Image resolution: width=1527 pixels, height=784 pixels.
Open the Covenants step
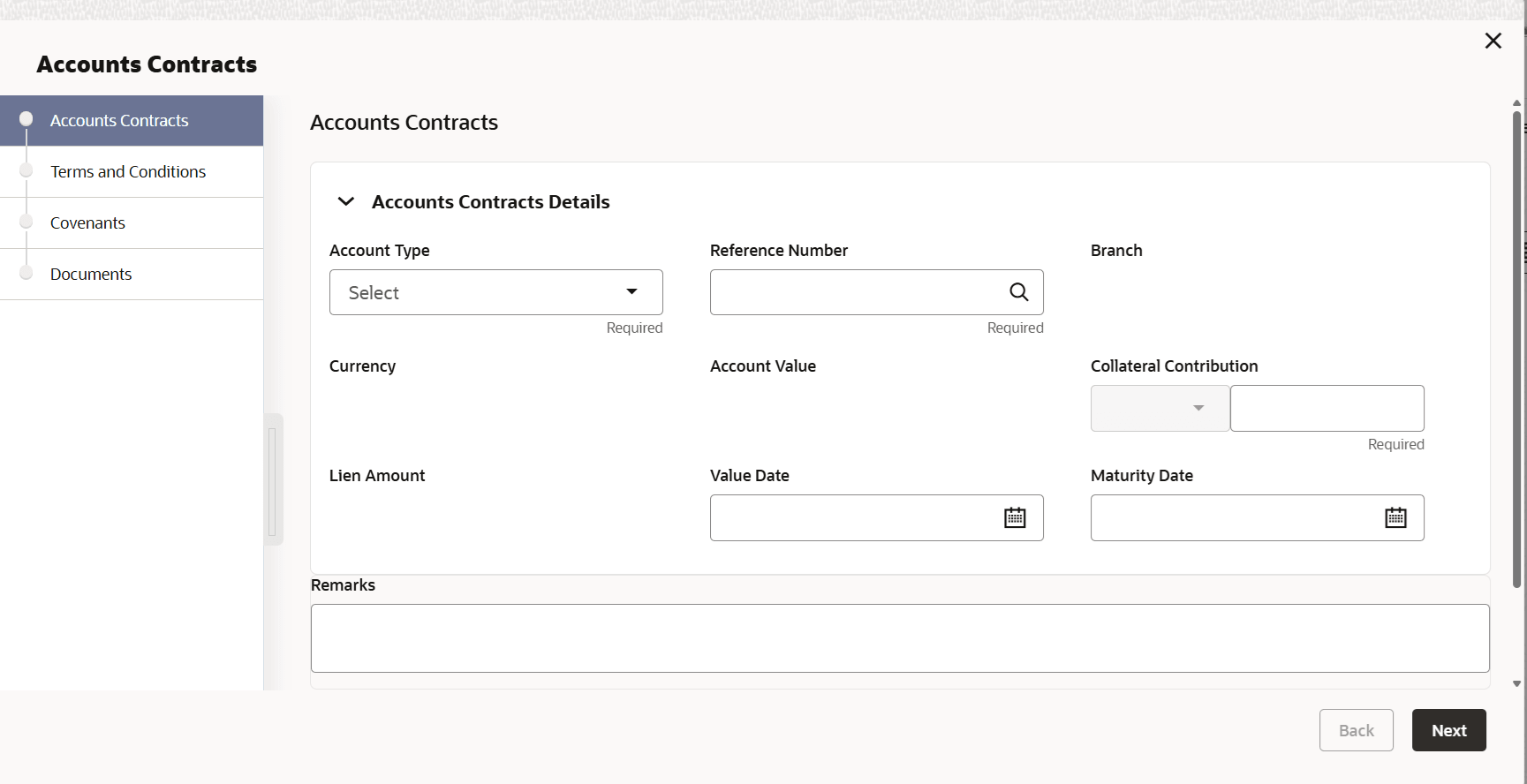(88, 223)
